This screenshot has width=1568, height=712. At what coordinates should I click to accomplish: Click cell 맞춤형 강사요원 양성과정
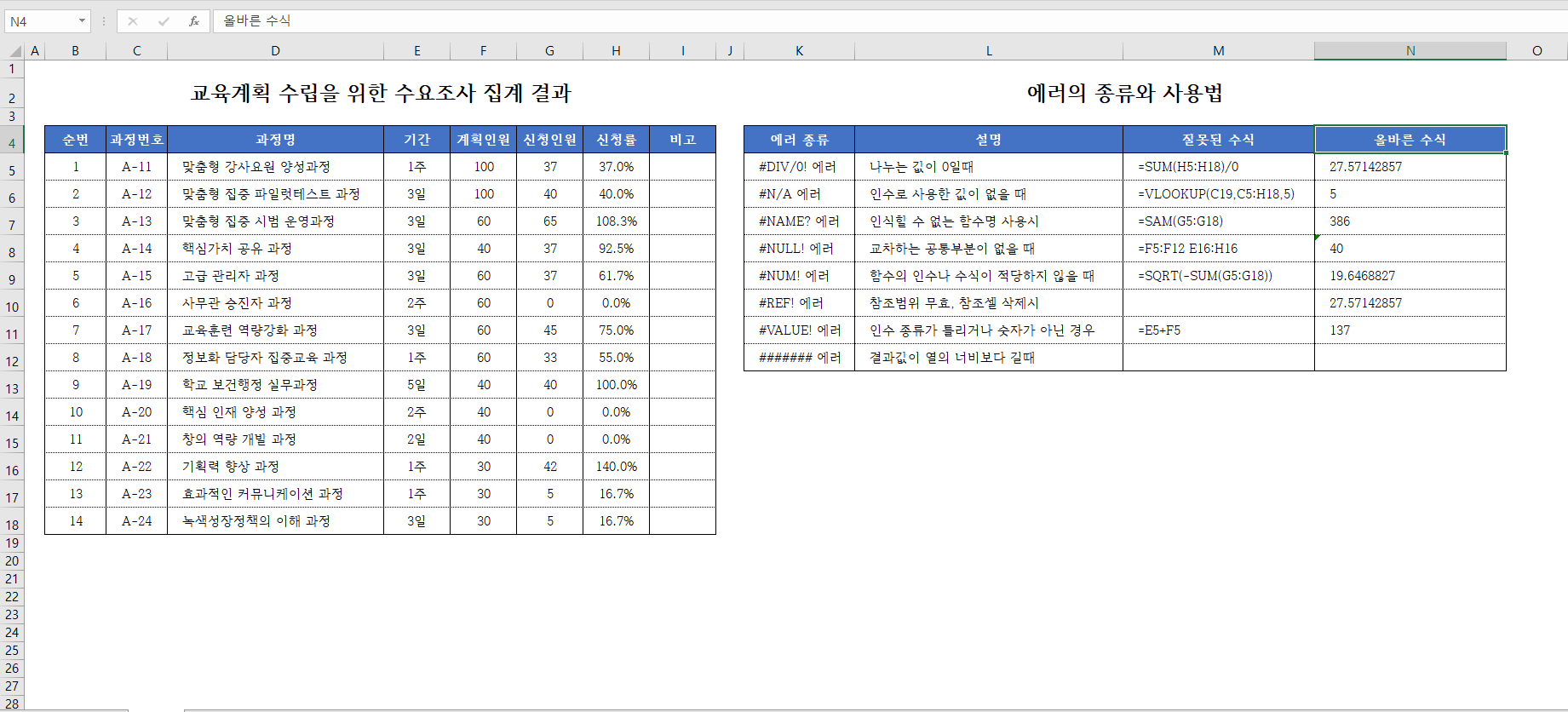point(275,167)
